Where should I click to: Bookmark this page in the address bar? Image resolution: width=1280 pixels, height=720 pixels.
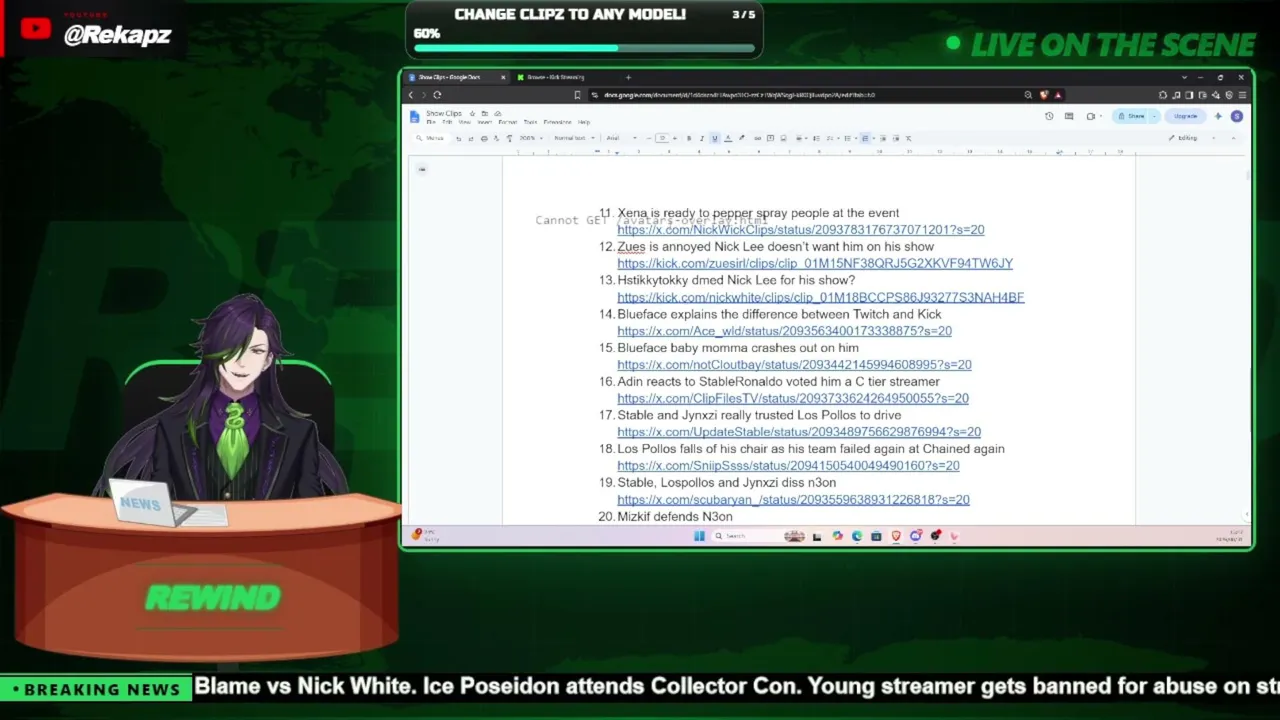pyautogui.click(x=577, y=95)
